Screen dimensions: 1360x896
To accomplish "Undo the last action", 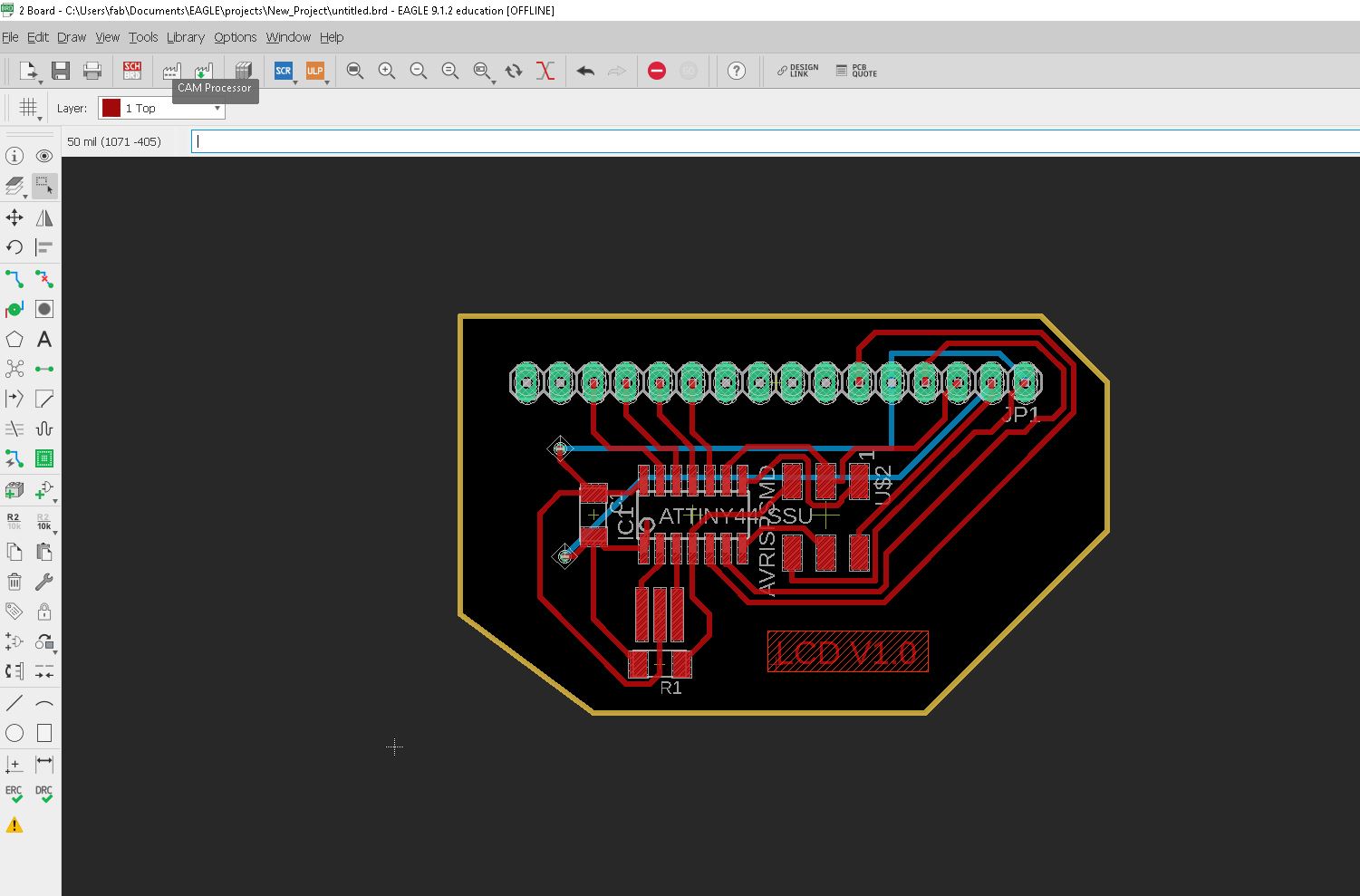I will [585, 71].
